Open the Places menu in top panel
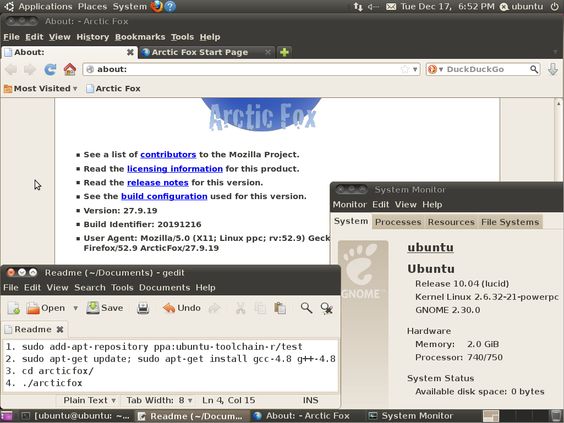 coord(92,6)
